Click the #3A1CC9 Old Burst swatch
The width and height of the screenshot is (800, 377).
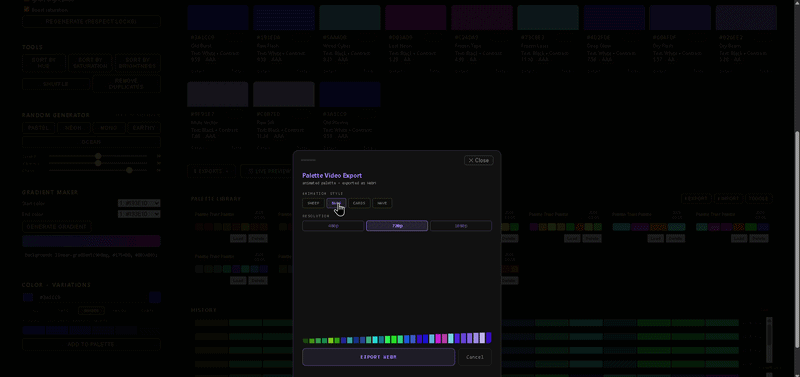tap(217, 18)
